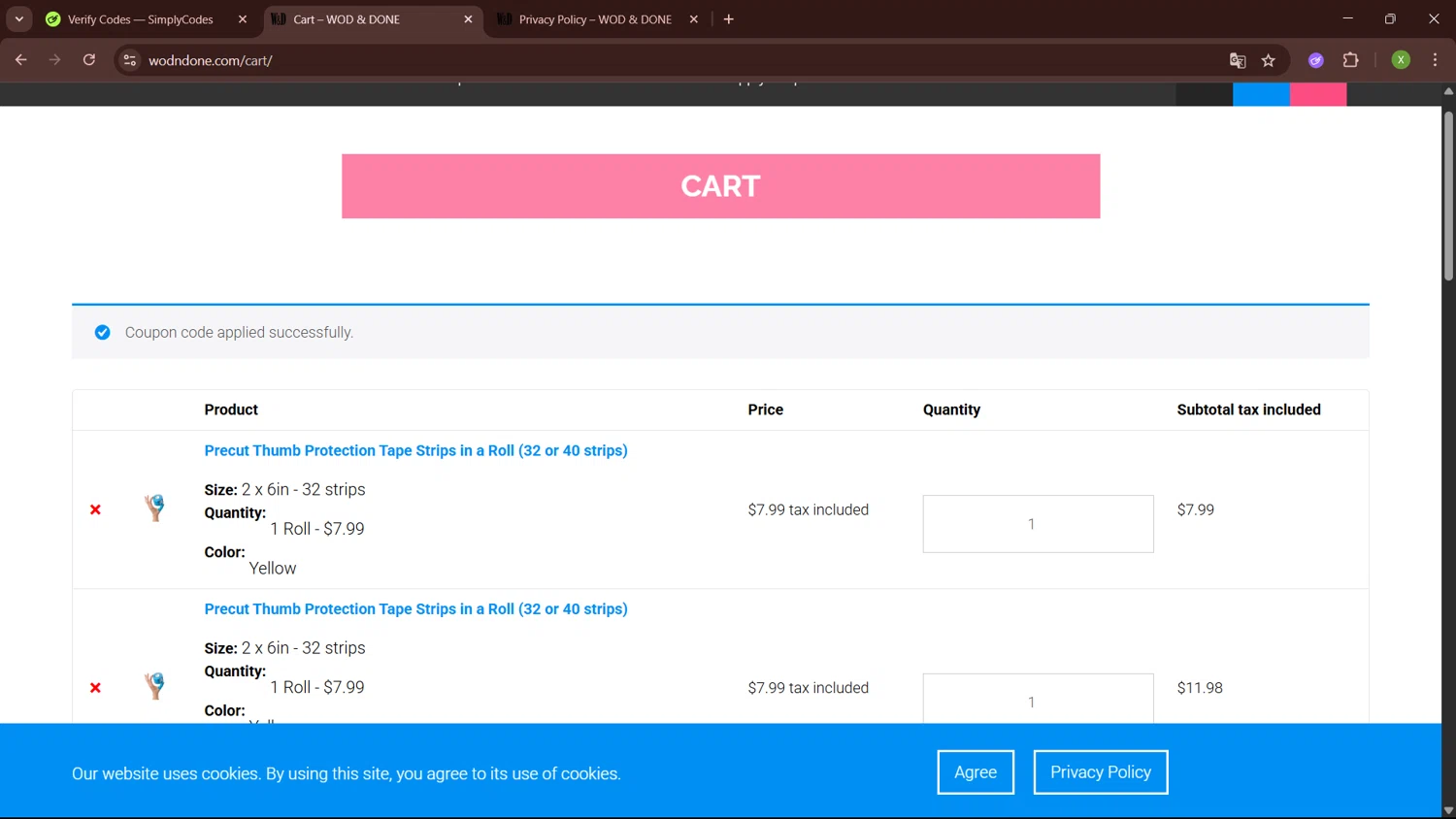Bookmark this page with star icon
Screen dimensions: 1456x819
click(1268, 60)
